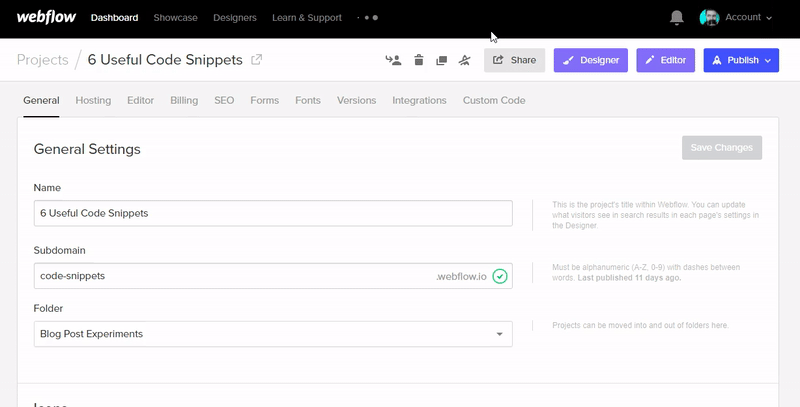Click the user avatar picture

pos(709,17)
